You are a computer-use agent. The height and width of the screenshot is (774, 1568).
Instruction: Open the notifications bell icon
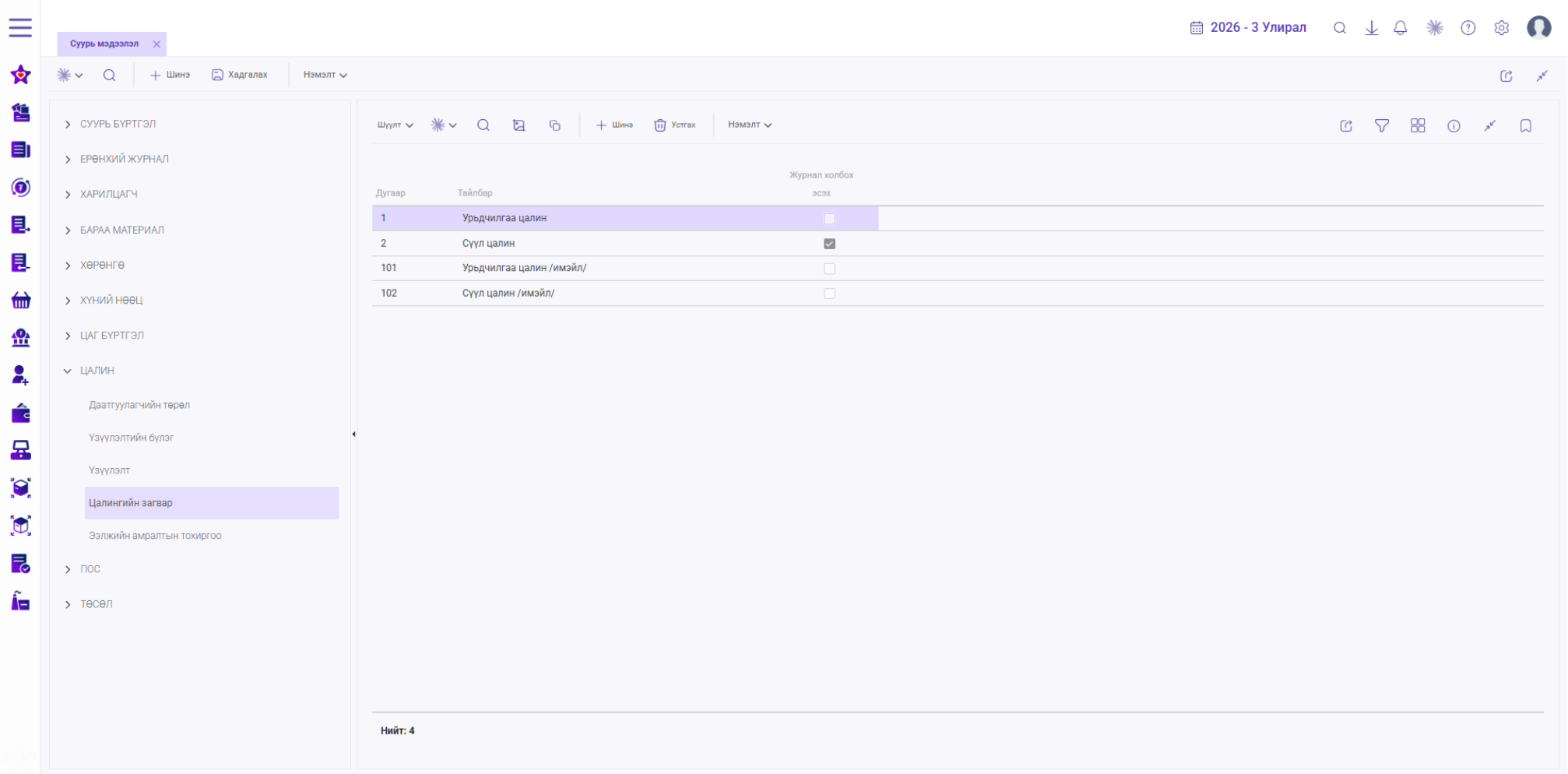[x=1400, y=28]
